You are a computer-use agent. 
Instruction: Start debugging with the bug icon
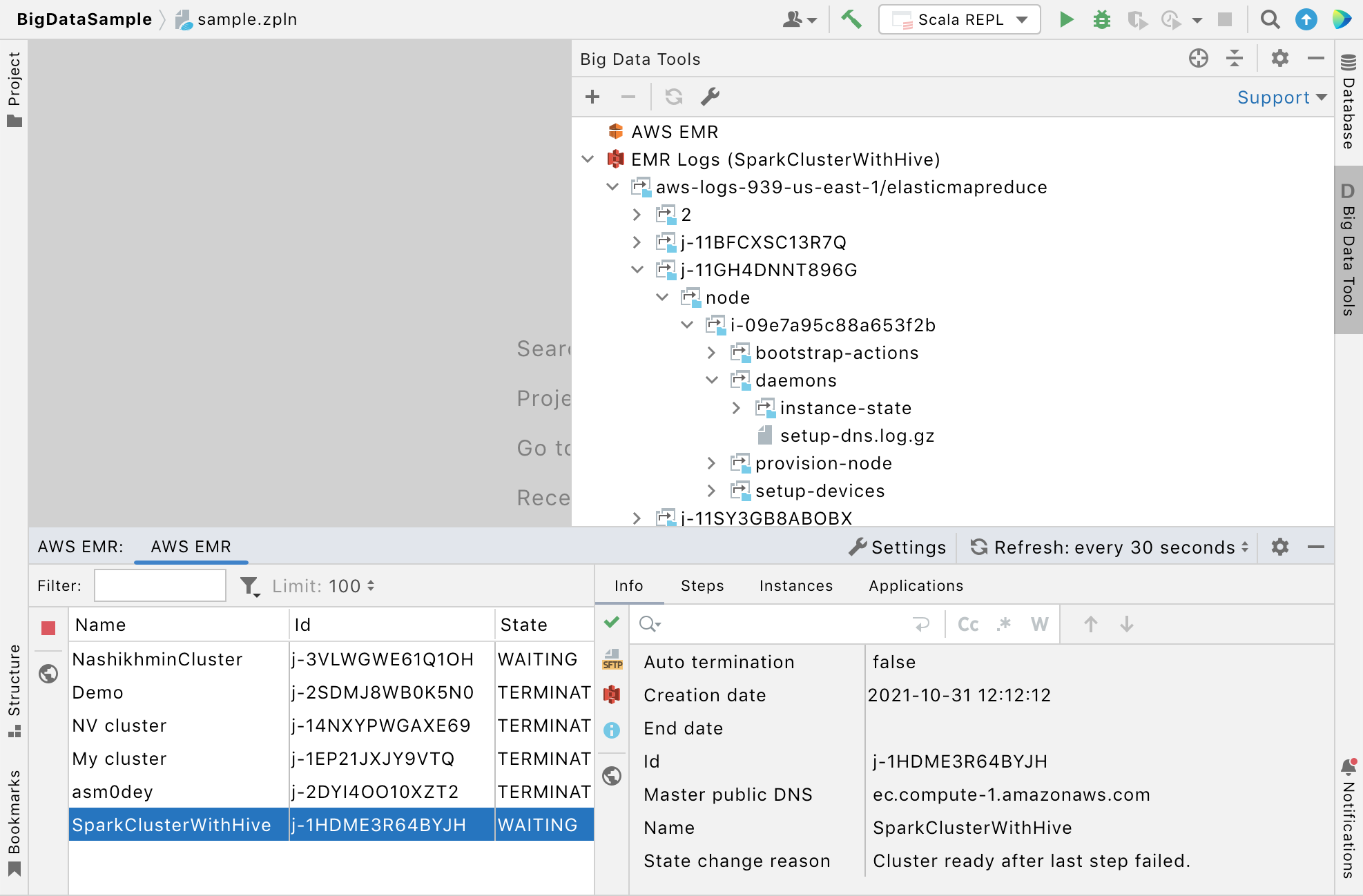click(x=1102, y=19)
